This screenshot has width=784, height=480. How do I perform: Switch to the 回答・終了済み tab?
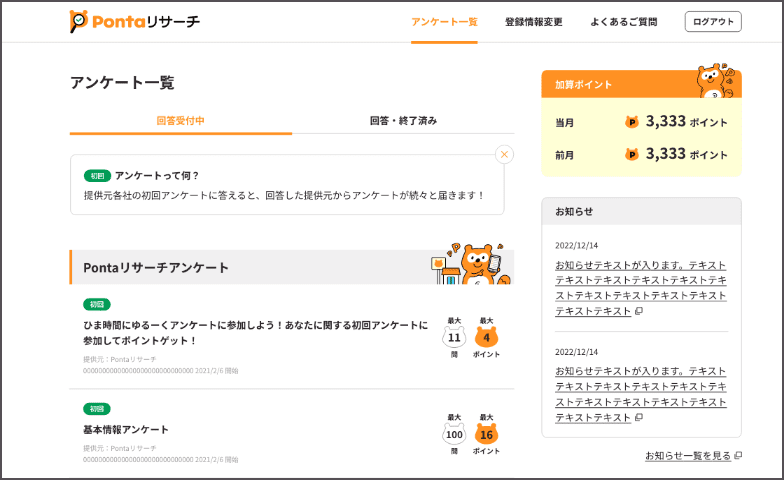pos(404,120)
